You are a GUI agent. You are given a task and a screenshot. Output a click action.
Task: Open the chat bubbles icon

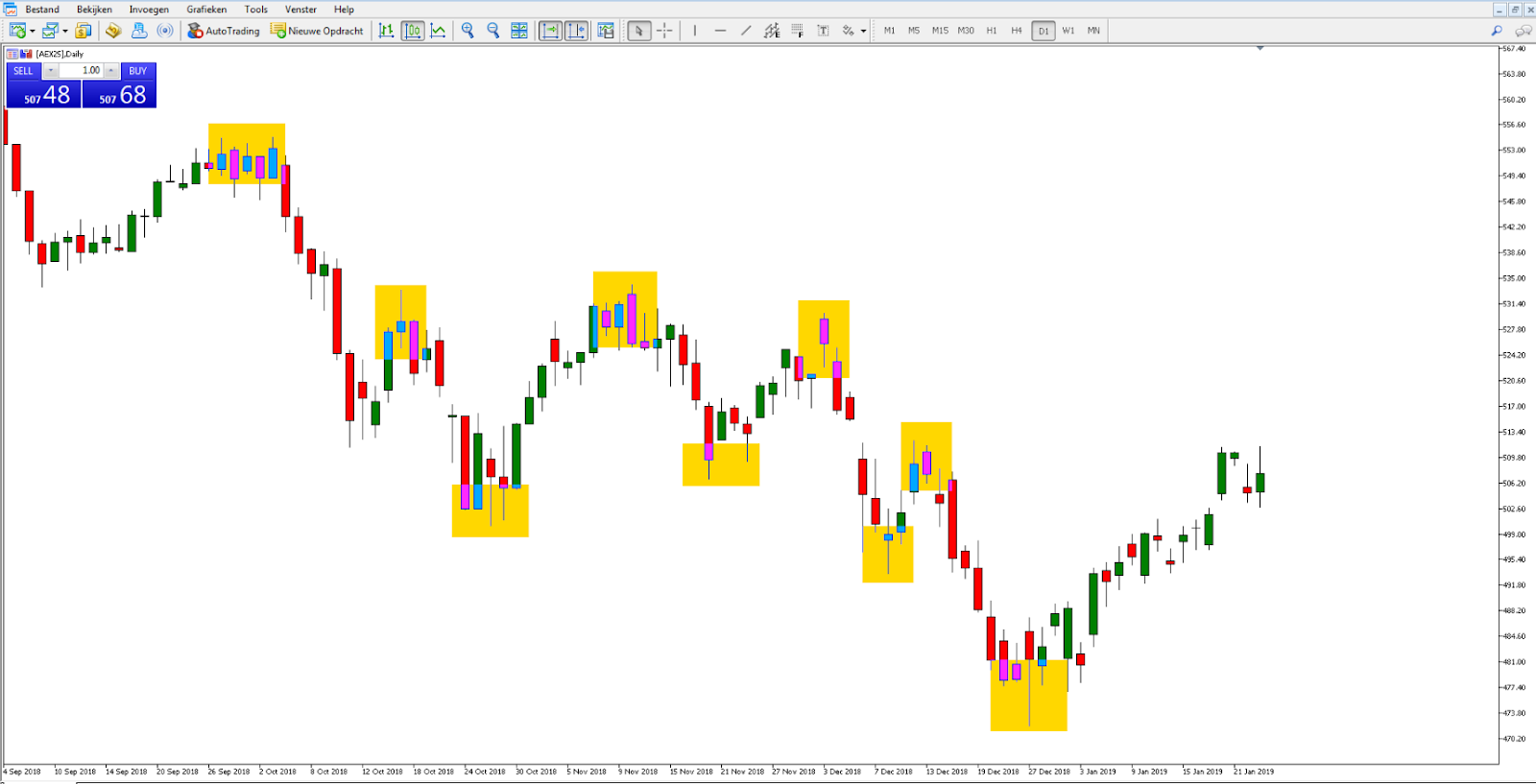click(x=1523, y=31)
